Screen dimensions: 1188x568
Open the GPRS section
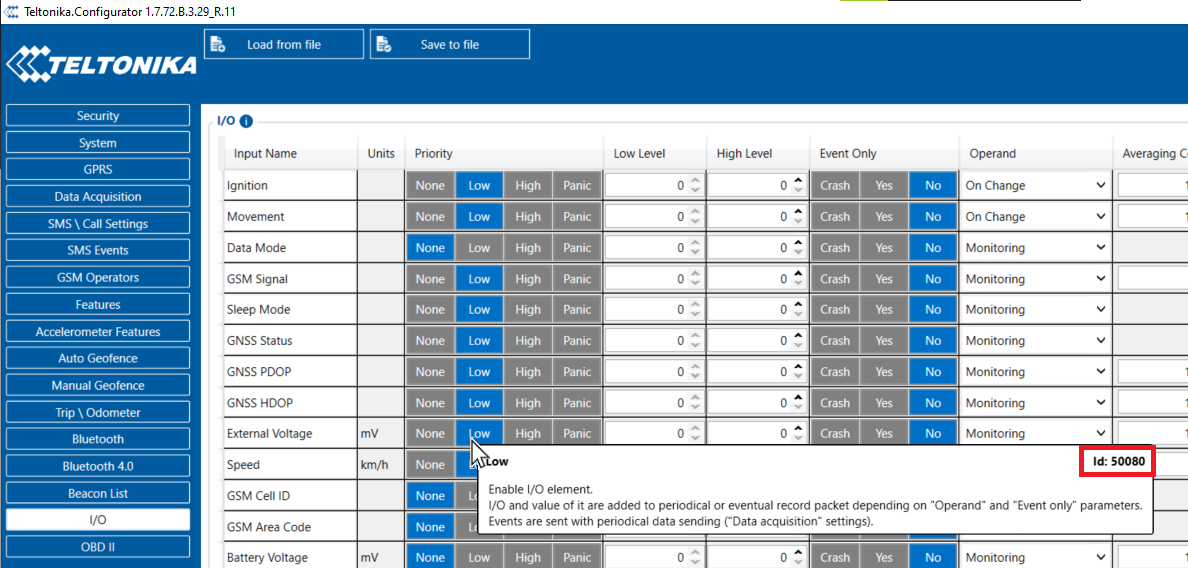98,170
